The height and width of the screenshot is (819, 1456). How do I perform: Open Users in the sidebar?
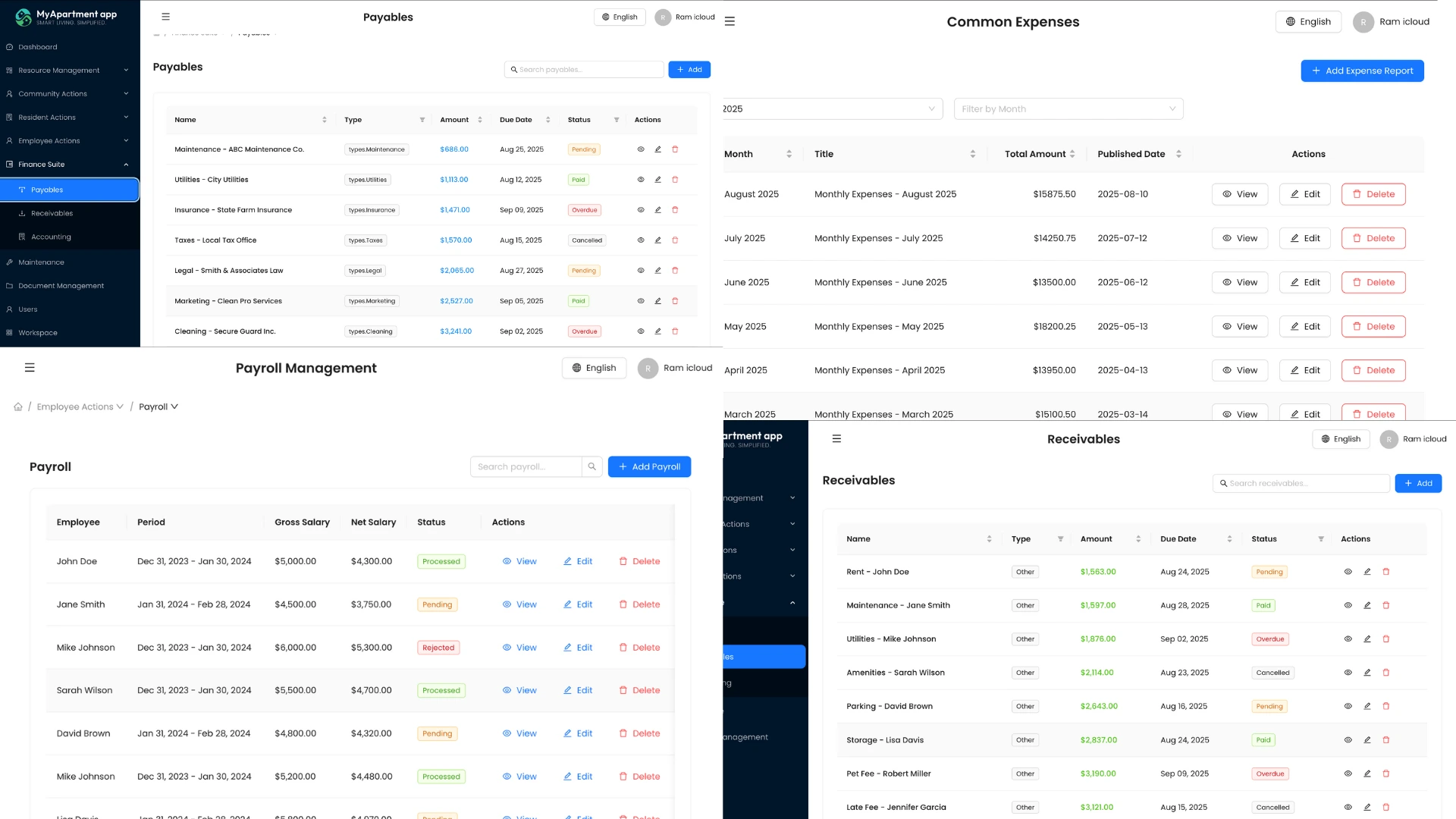tap(70, 309)
